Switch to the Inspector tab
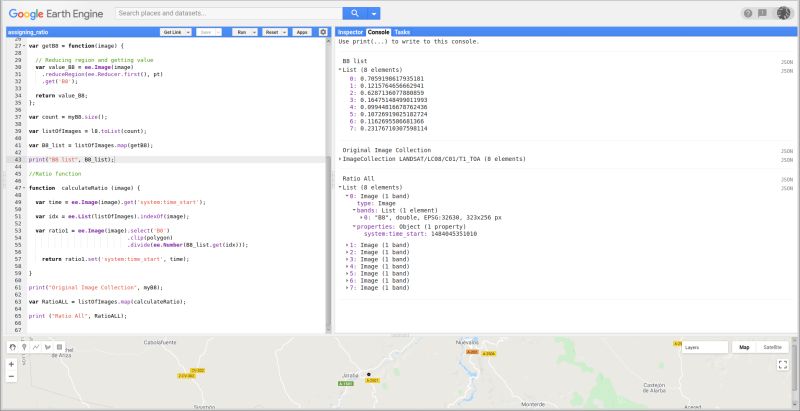800x411 pixels. click(350, 32)
